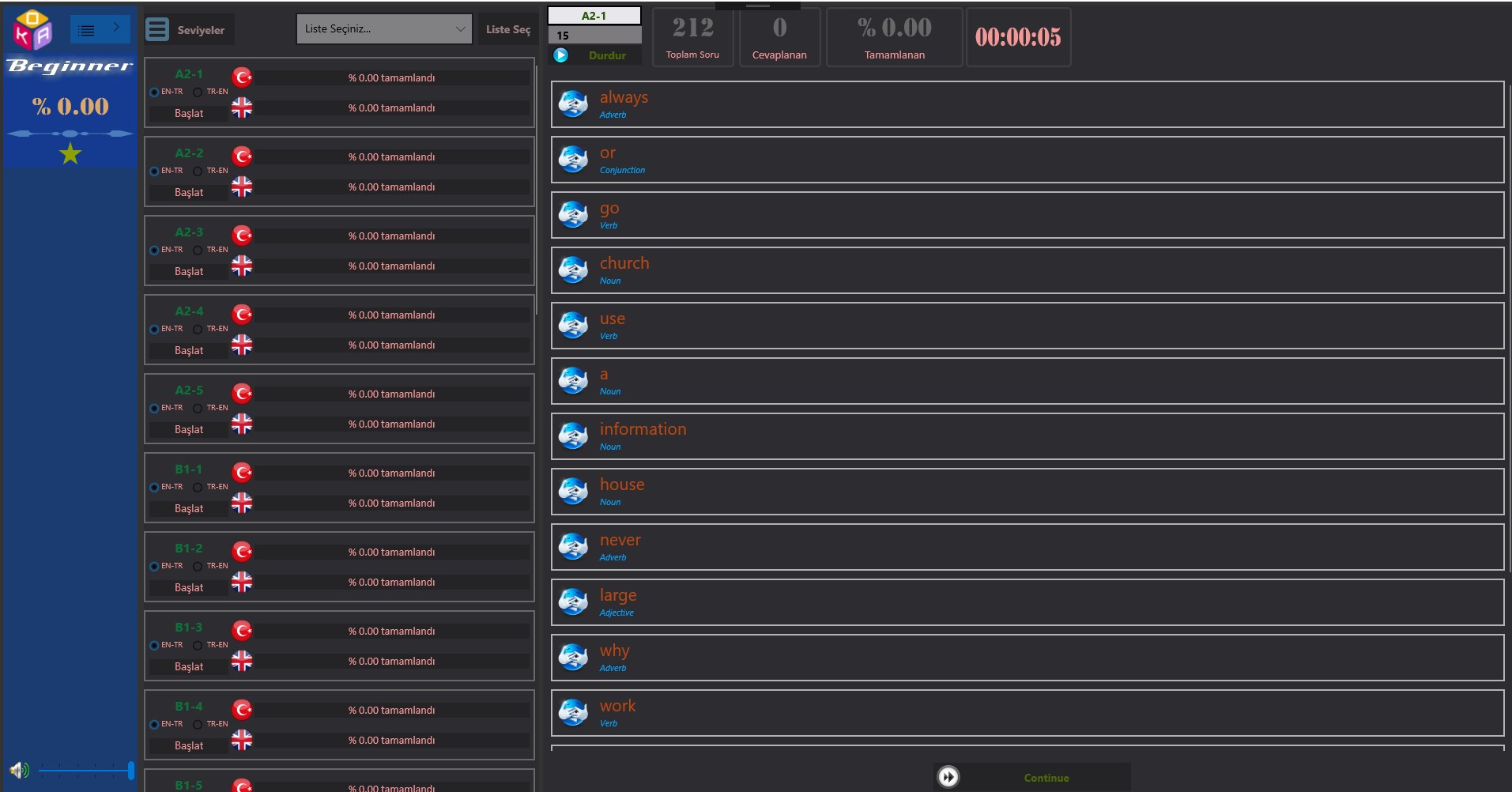Play the audio for the noun a
Screen dimensions: 1512x792
pos(573,380)
